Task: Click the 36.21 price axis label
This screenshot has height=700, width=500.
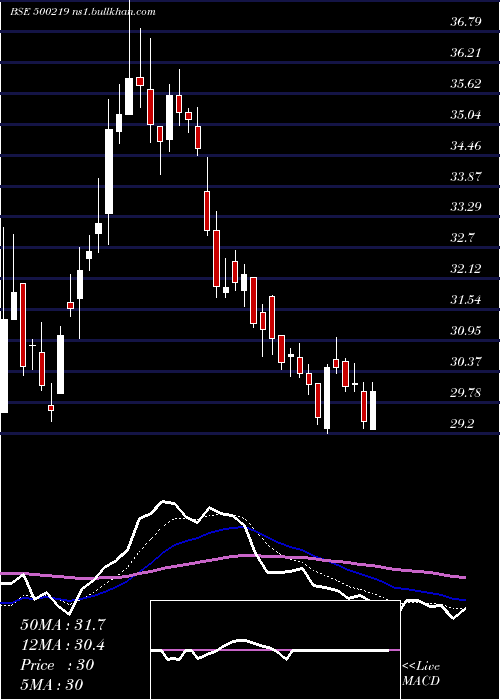Action: click(466, 53)
